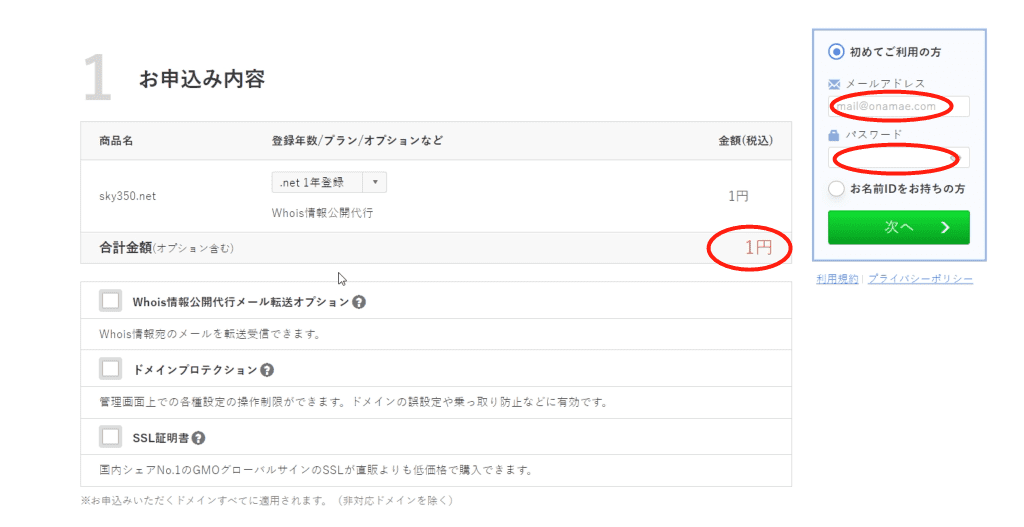Select the 初めてご利用の方 radio button
The width and height of the screenshot is (1024, 527).
(x=836, y=52)
